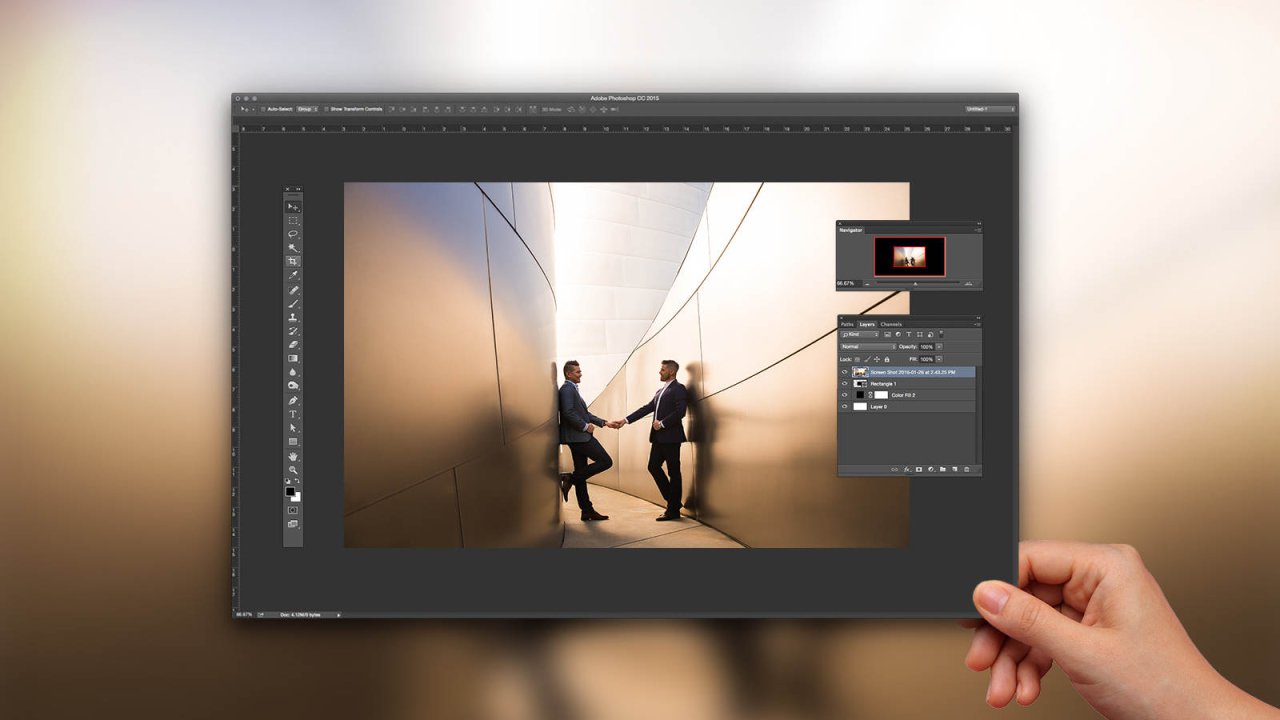
Task: Click the delete layer trash icon
Action: pos(967,469)
